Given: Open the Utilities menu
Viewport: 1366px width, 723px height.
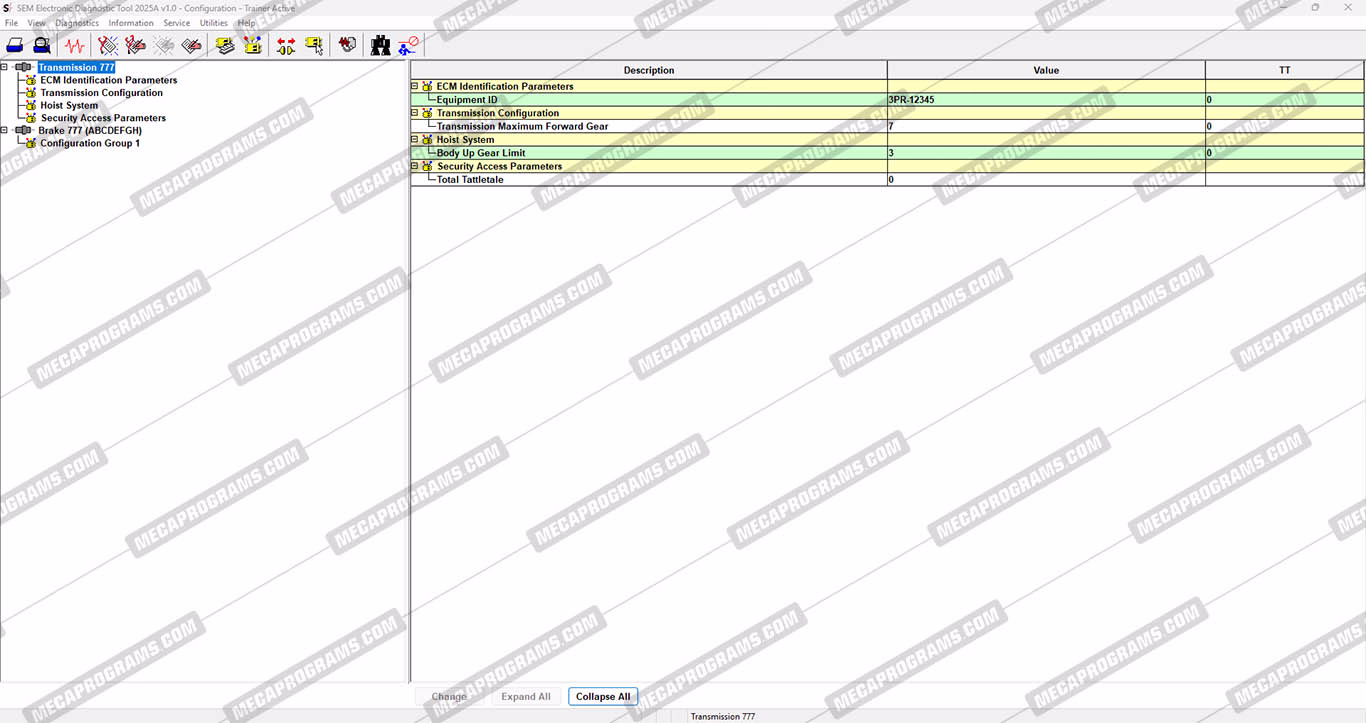Looking at the screenshot, I should pyautogui.click(x=214, y=23).
